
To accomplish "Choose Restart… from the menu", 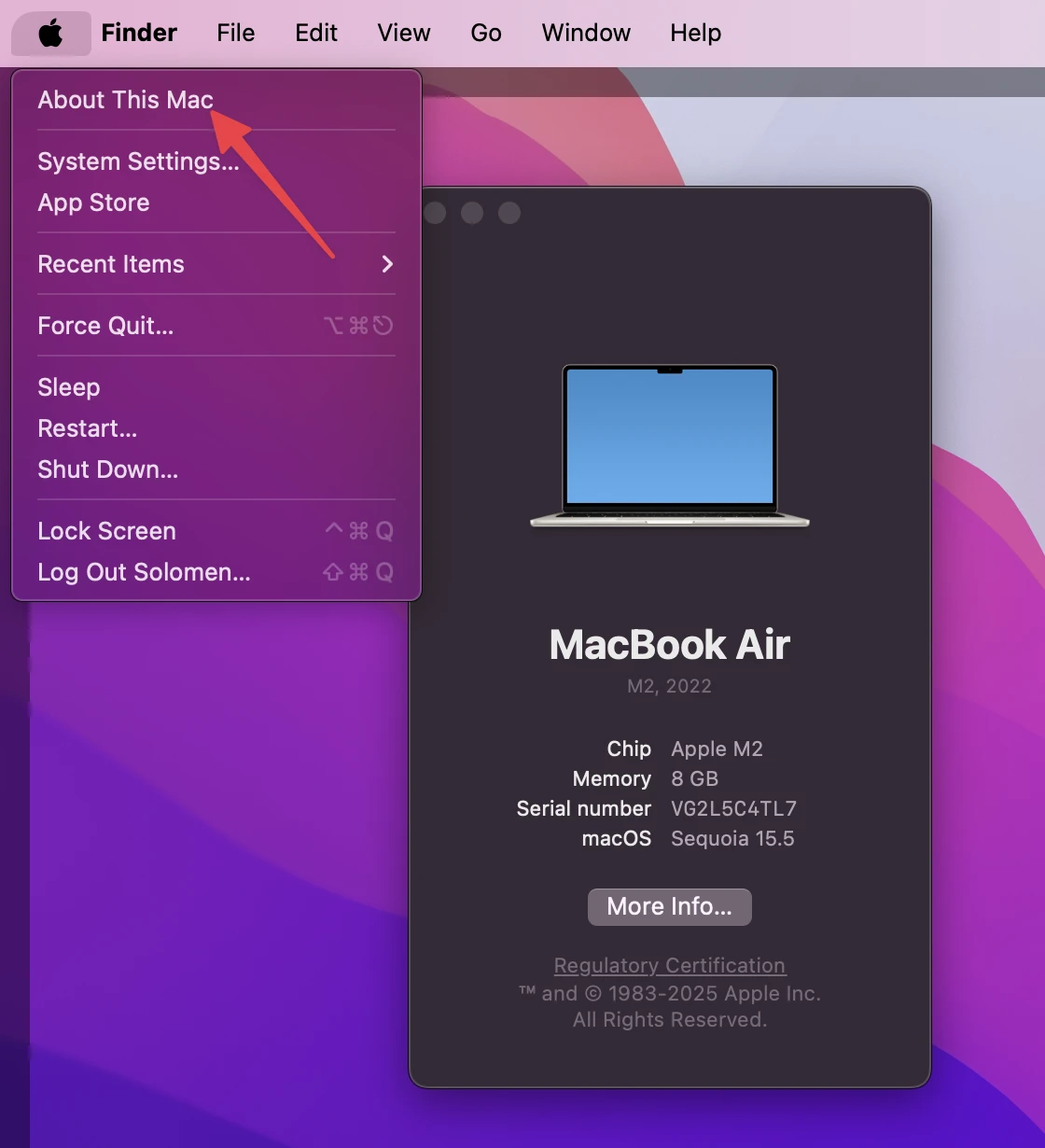I will click(216, 428).
